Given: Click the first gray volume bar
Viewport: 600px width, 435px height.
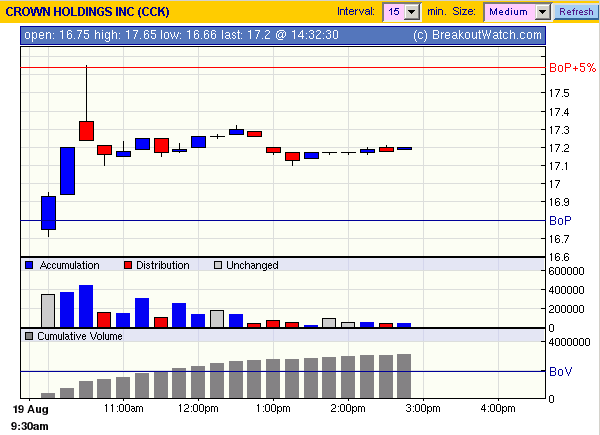Looking at the screenshot, I should click(x=48, y=311).
